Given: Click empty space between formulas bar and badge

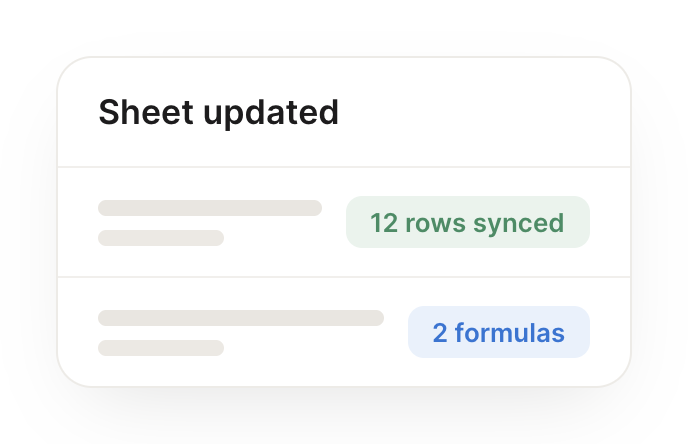Looking at the screenshot, I should (x=396, y=332).
